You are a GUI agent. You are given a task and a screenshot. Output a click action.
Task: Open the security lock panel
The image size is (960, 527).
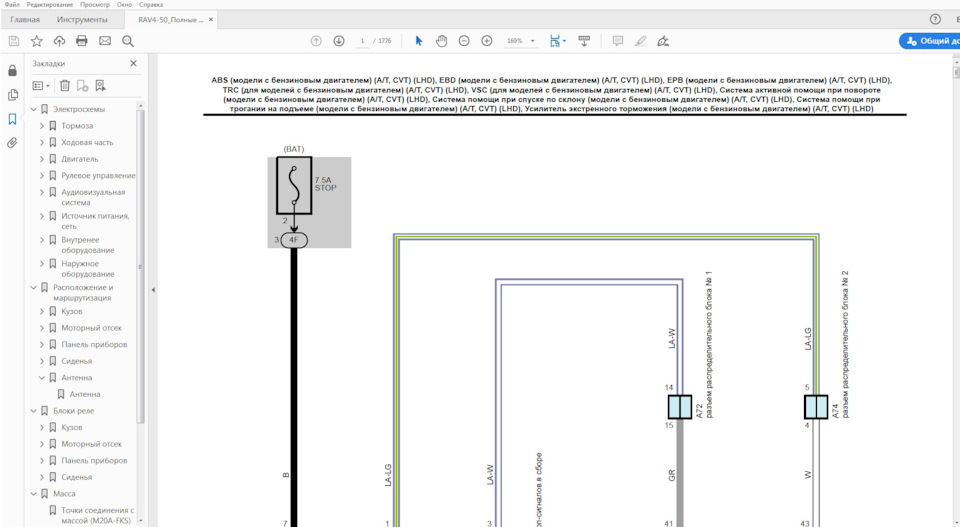coord(12,71)
